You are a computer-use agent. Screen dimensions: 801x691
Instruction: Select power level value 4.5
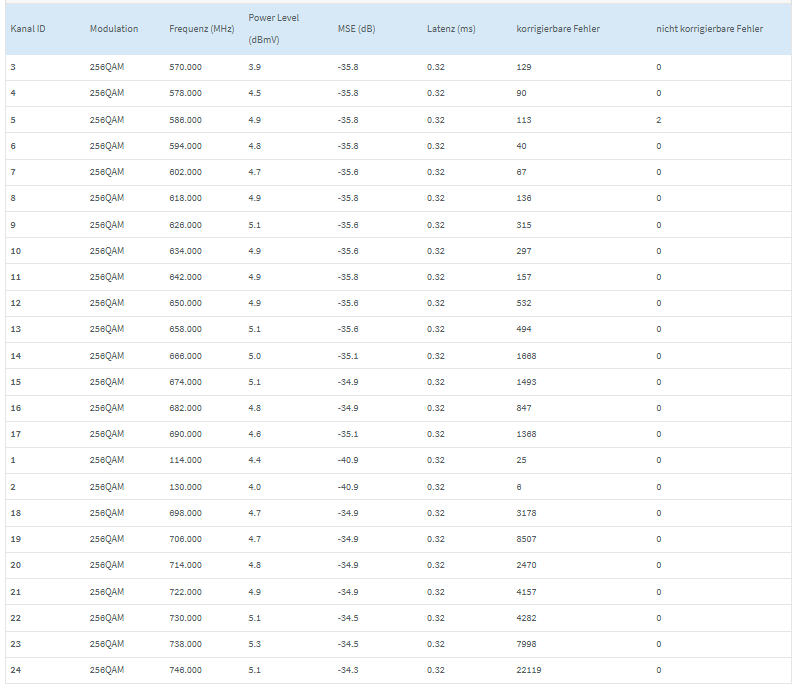(254, 93)
